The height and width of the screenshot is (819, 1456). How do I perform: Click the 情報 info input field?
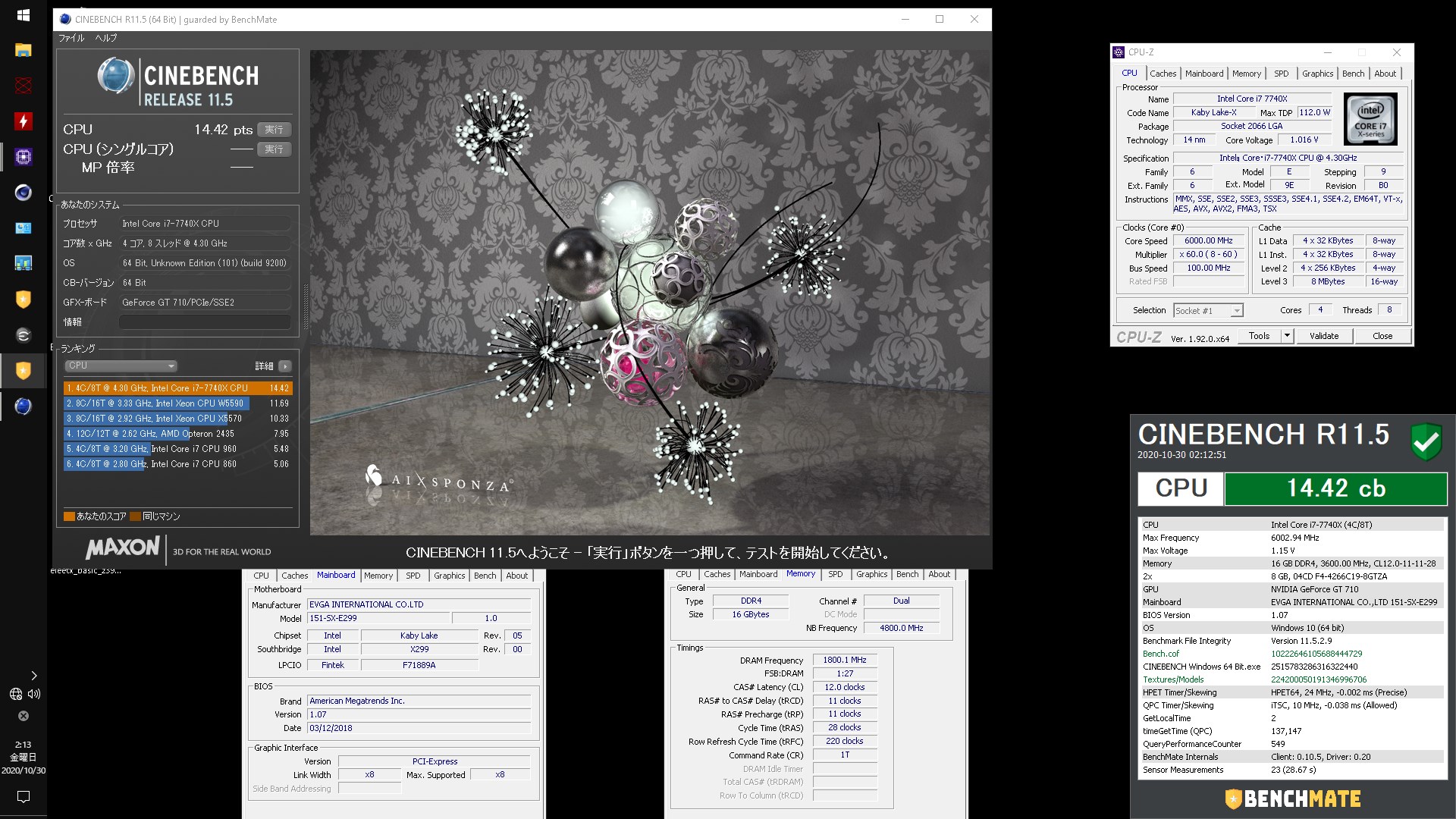point(205,322)
